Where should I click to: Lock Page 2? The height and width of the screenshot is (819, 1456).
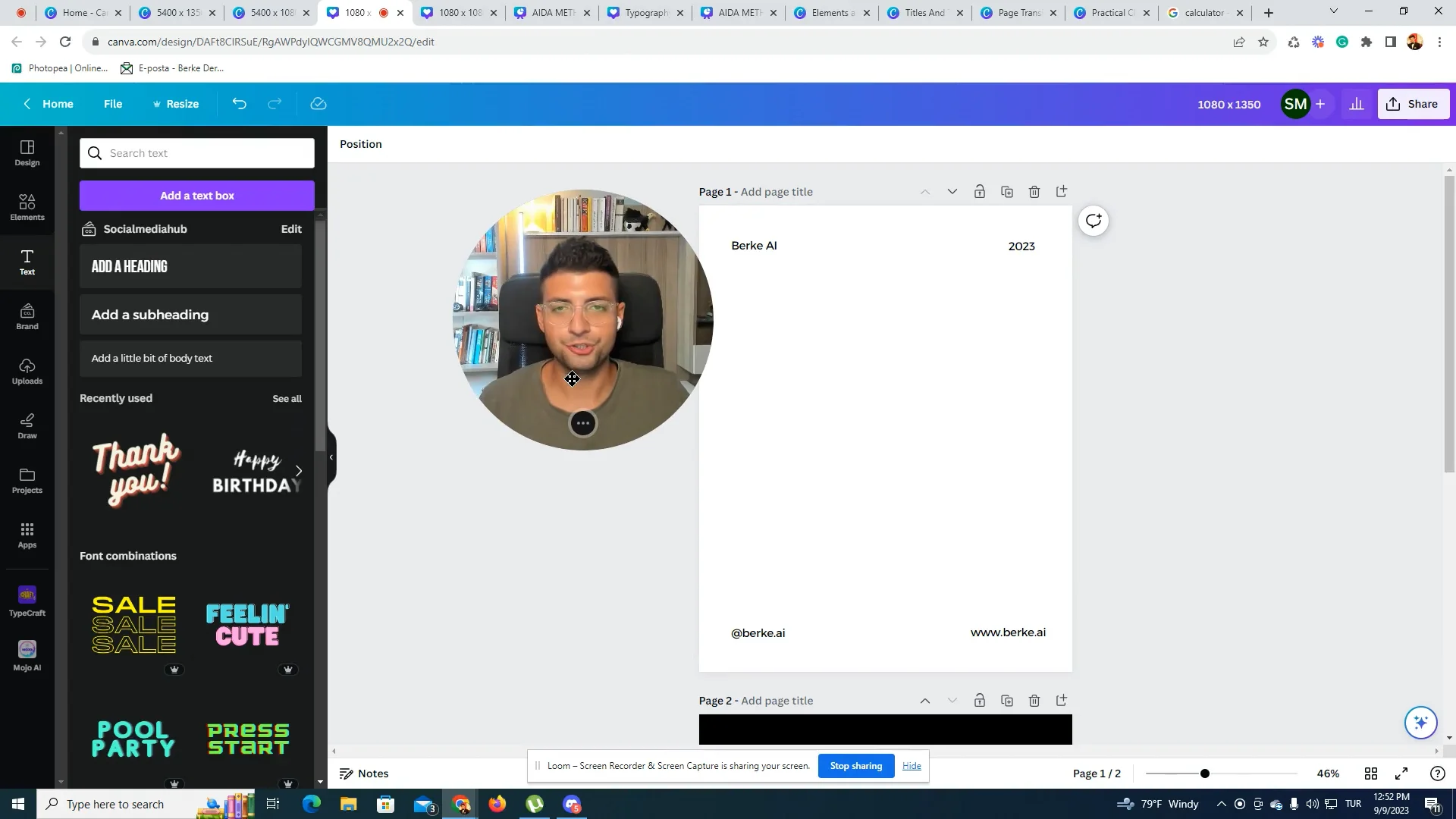point(980,701)
